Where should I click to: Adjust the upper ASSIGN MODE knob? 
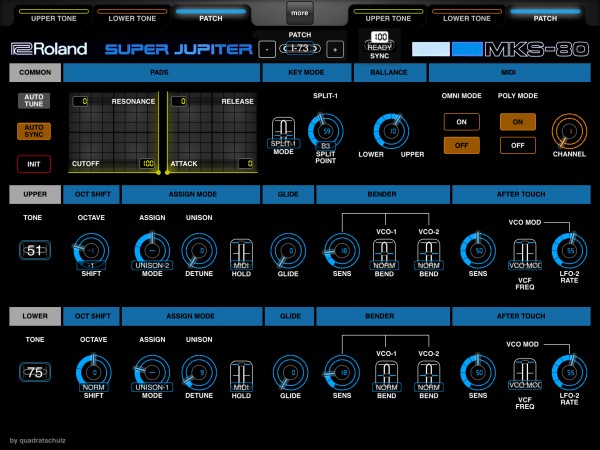[152, 251]
